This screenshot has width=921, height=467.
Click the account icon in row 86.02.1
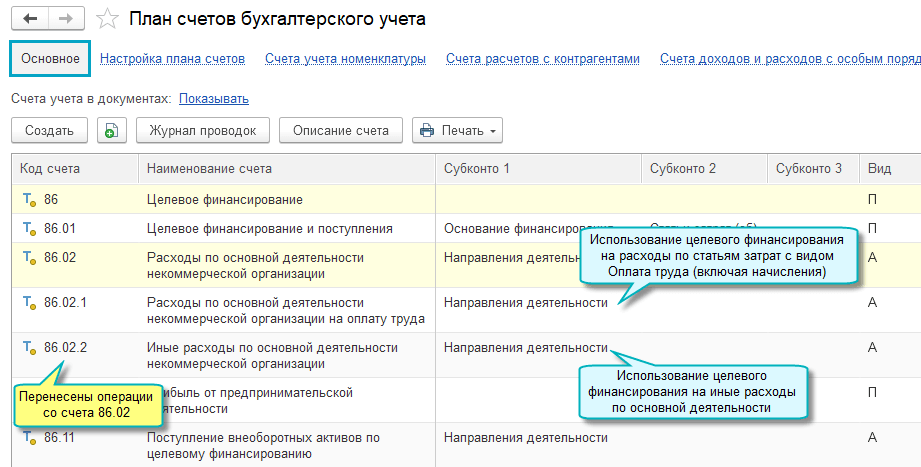click(x=29, y=302)
